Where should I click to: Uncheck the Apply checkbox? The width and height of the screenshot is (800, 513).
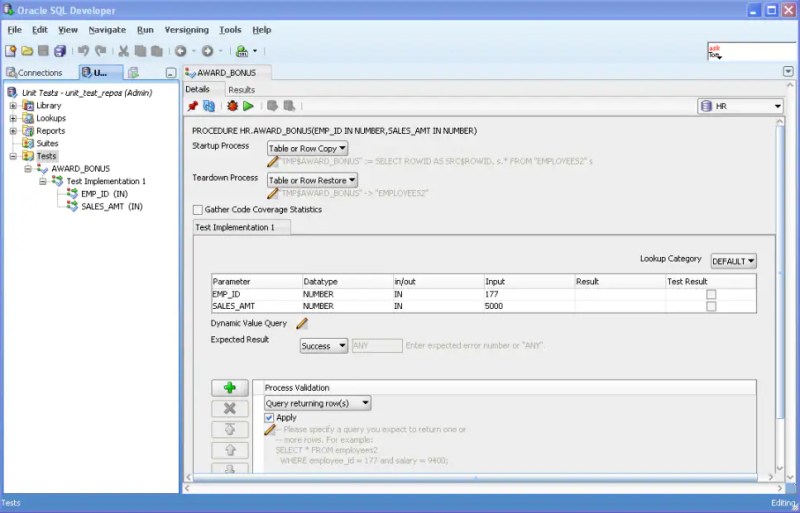pyautogui.click(x=269, y=418)
